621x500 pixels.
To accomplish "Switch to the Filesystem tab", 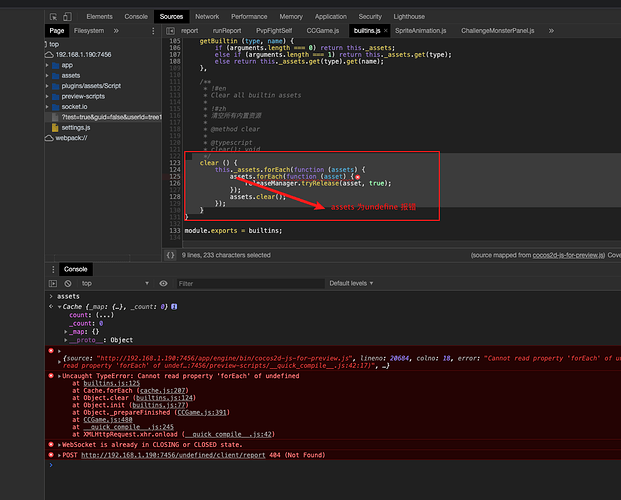I will coord(88,31).
